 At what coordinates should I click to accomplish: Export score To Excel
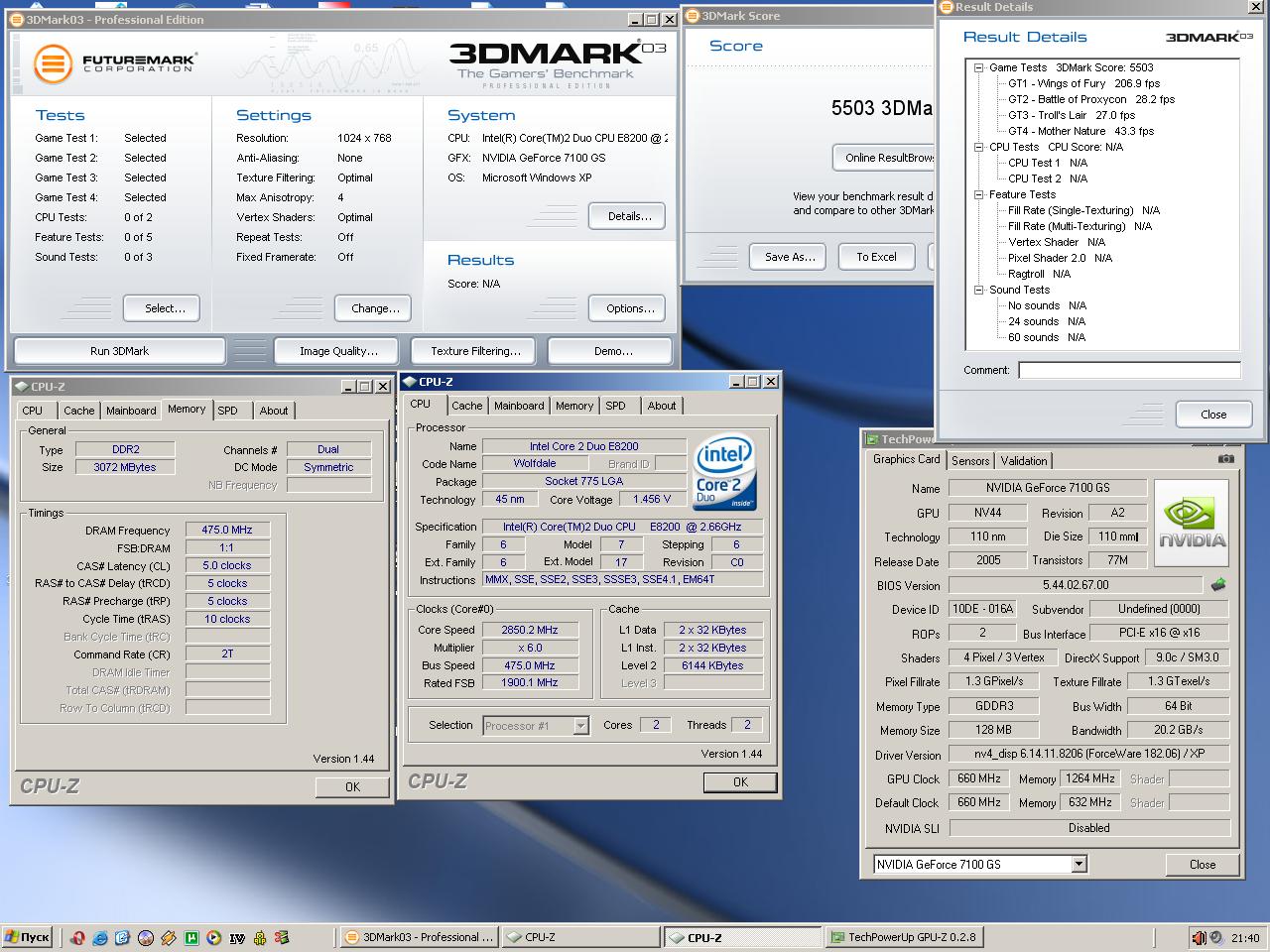coord(876,257)
